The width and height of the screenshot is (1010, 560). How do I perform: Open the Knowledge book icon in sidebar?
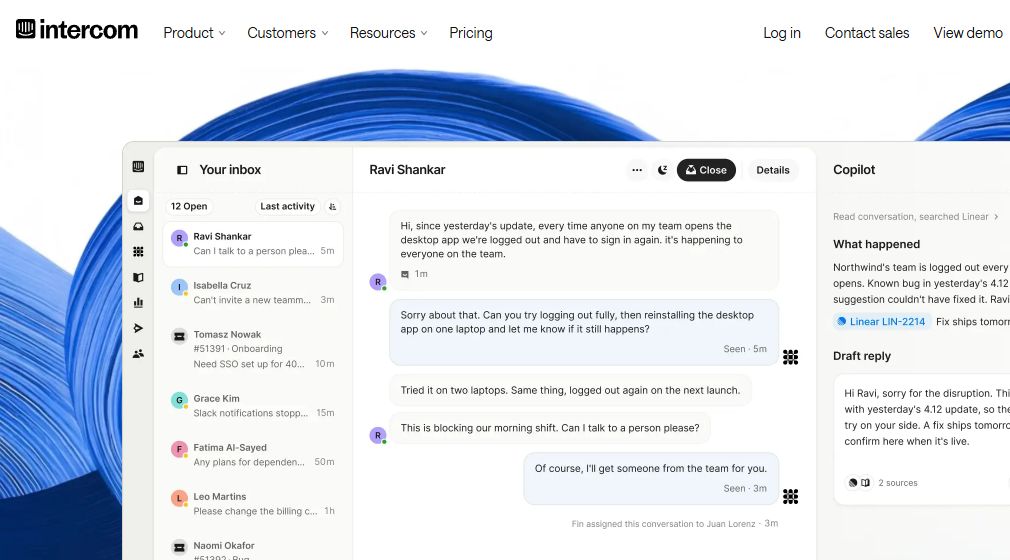pyautogui.click(x=138, y=277)
